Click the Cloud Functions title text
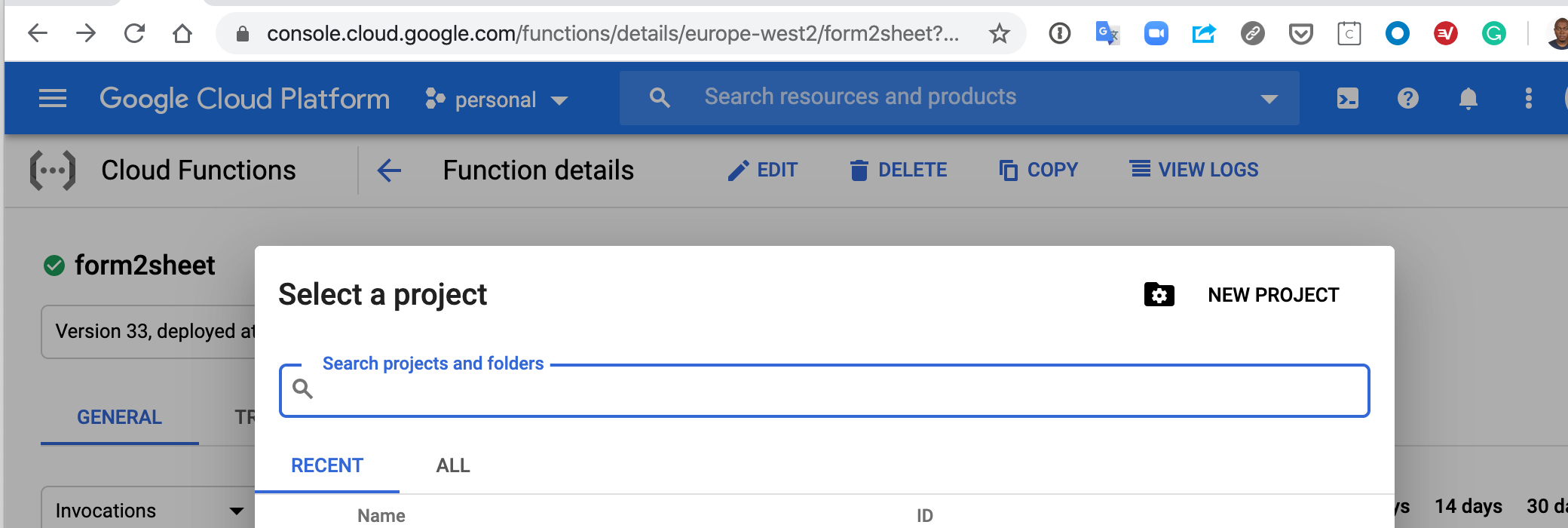 198,170
